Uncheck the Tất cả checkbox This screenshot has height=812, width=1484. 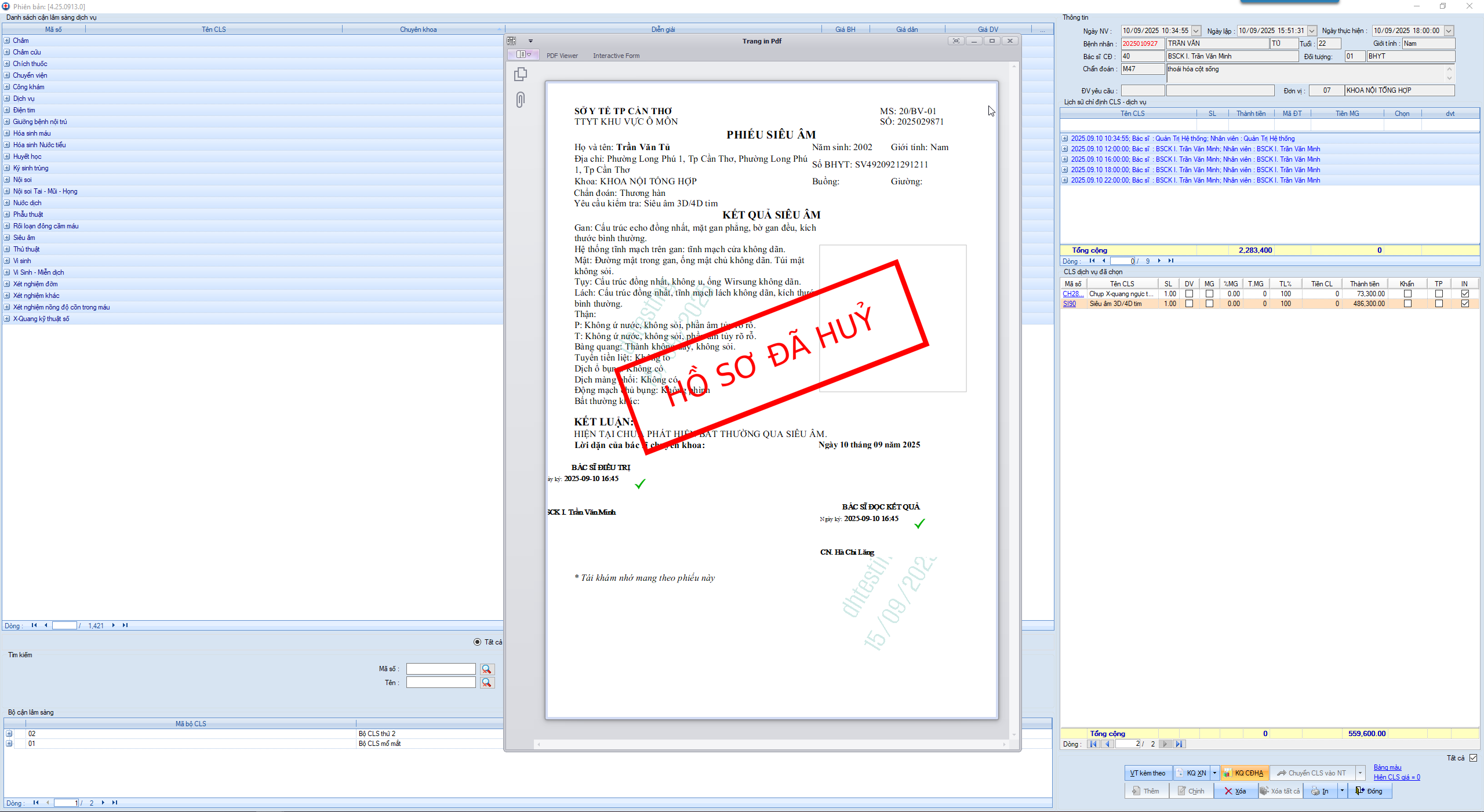[x=1473, y=758]
